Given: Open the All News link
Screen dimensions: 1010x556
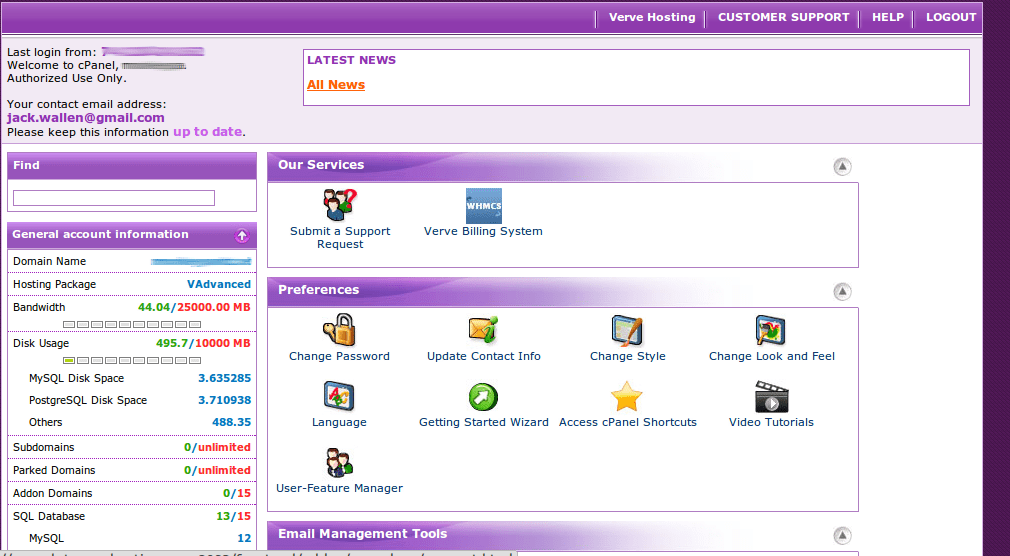Looking at the screenshot, I should (x=336, y=84).
